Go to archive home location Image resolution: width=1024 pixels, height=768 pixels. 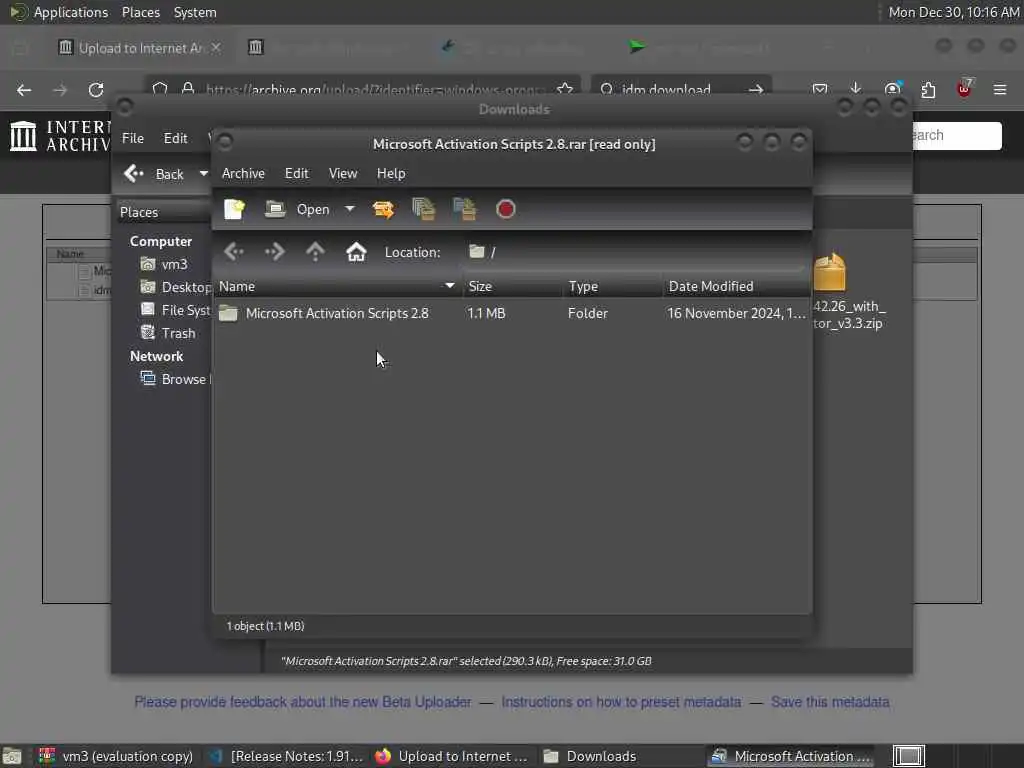coord(356,251)
